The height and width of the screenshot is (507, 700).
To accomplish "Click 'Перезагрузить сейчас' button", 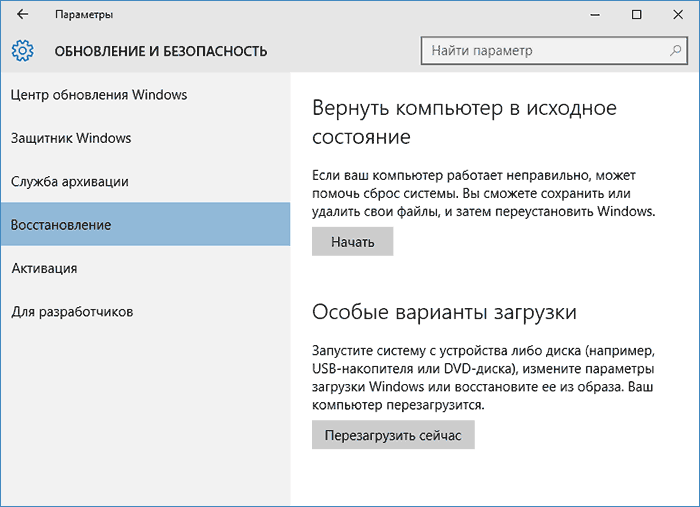I will coord(393,435).
